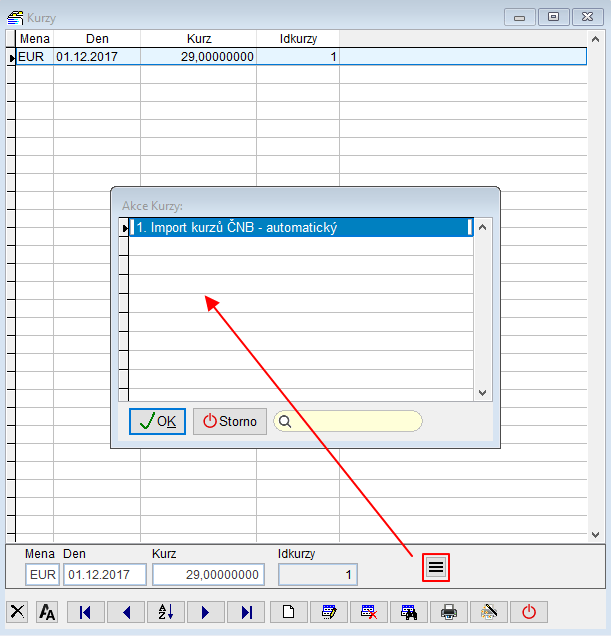This screenshot has height=636, width=611.
Task: Jump to the last record
Action: pyautogui.click(x=246, y=612)
